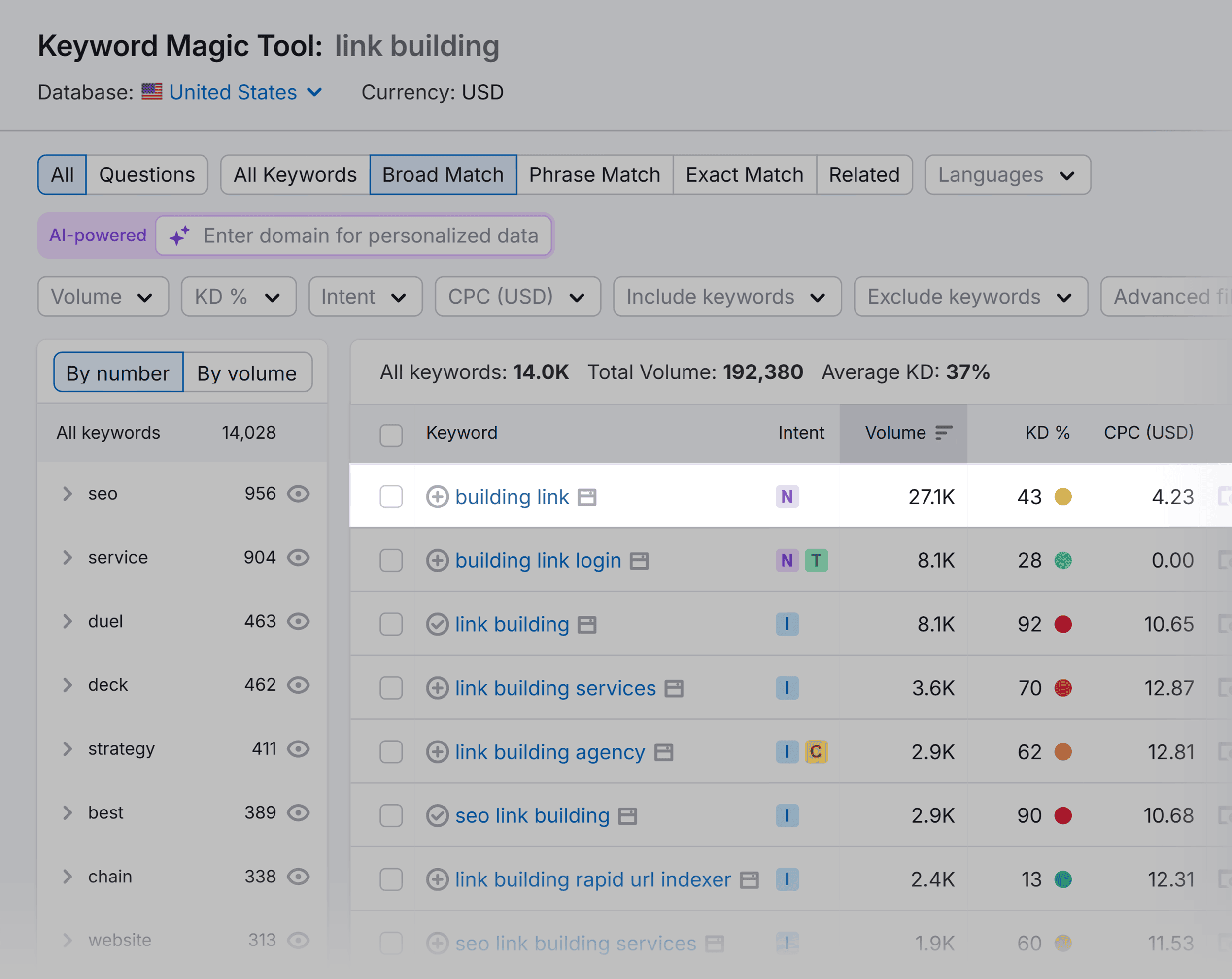Check the 'link building' row checkbox
The height and width of the screenshot is (979, 1232).
pos(391,624)
